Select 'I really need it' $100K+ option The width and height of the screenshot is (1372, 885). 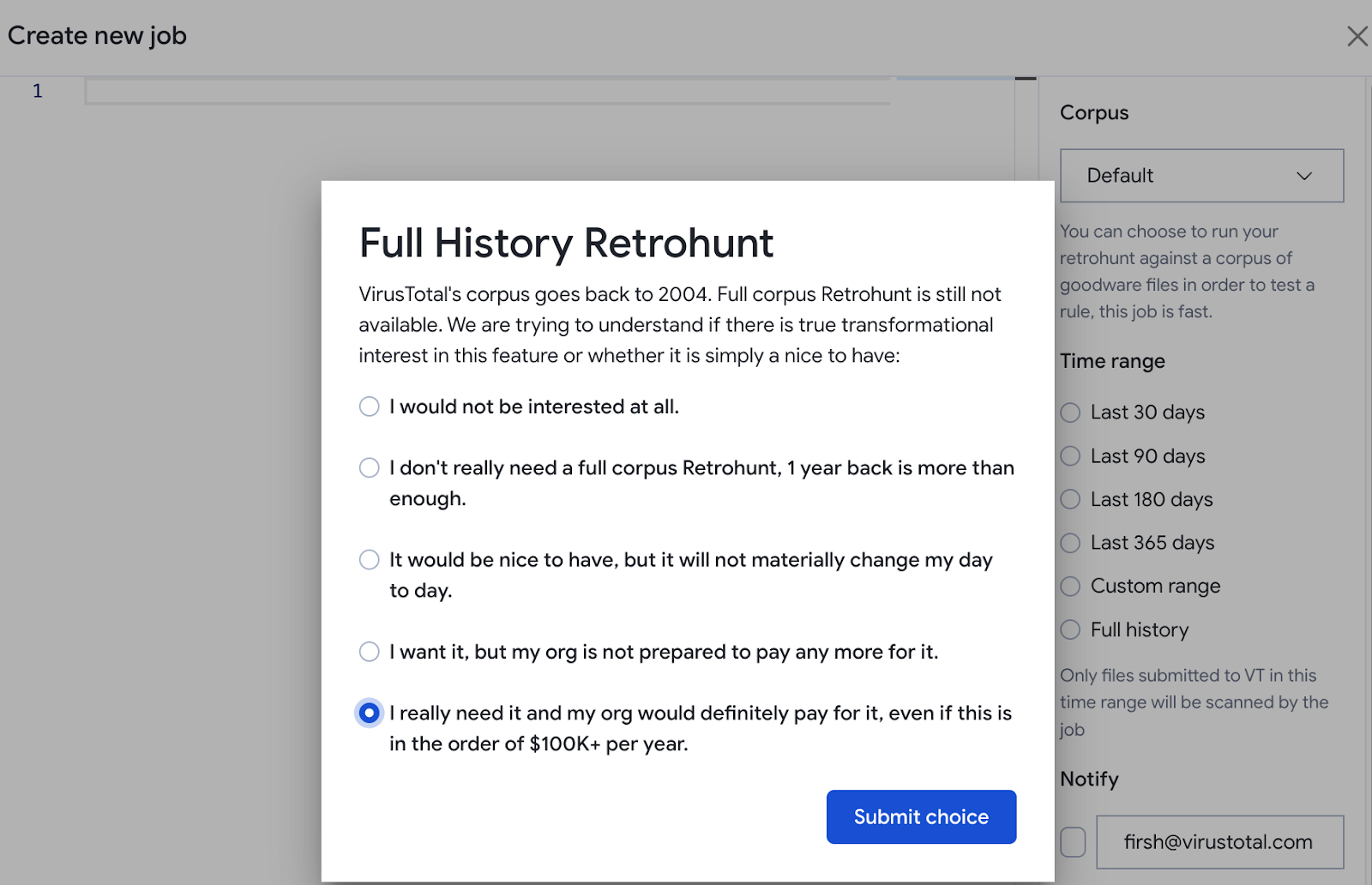(x=369, y=713)
